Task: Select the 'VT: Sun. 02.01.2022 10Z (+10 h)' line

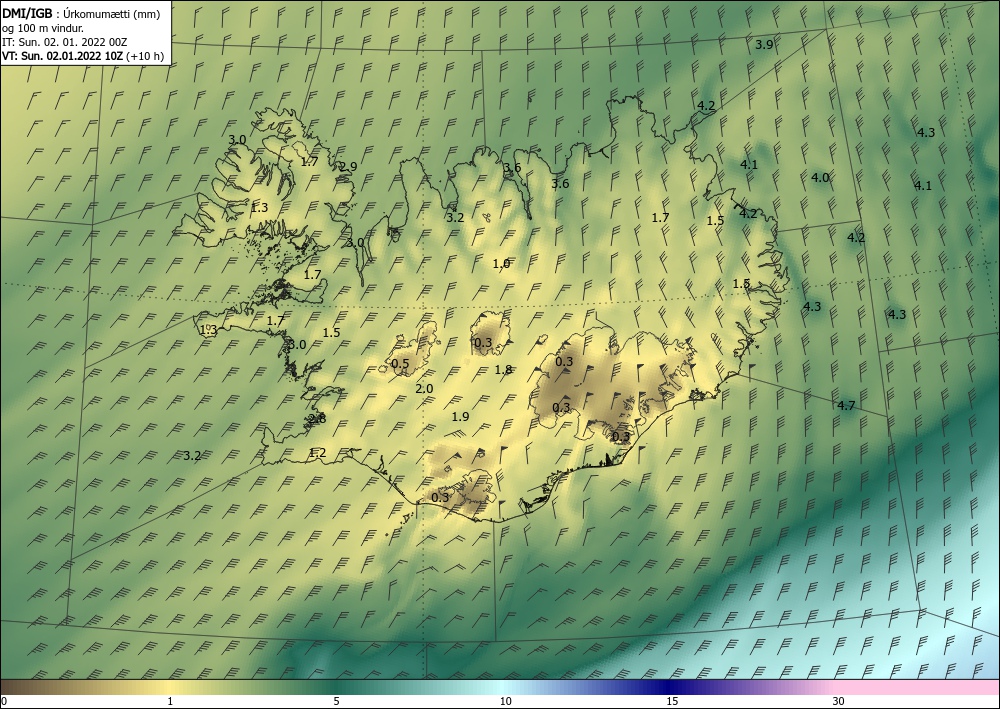Action: point(82,56)
